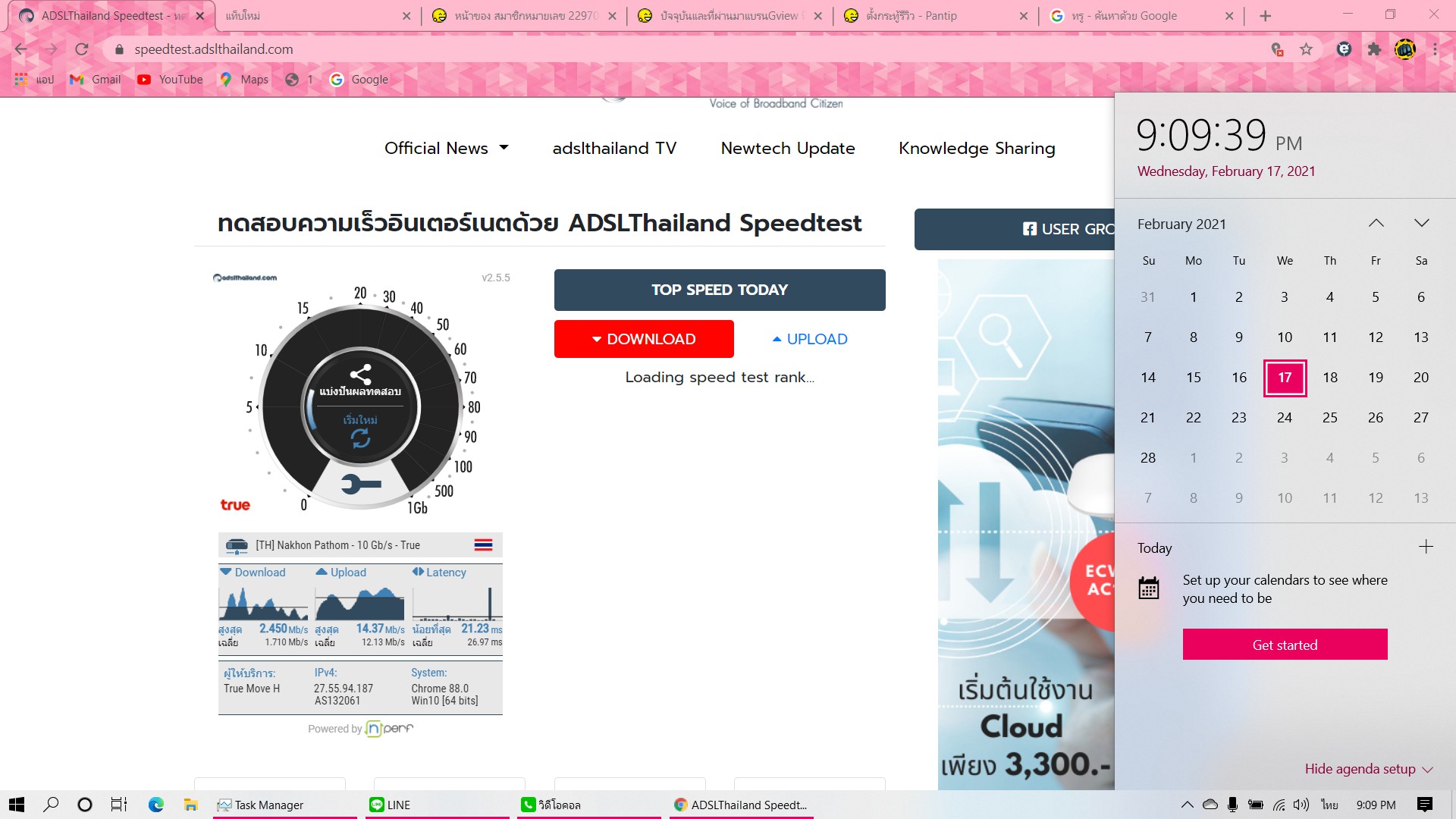Go to previous month in calendar
Screen dimensions: 1456x819
[x=1376, y=223]
